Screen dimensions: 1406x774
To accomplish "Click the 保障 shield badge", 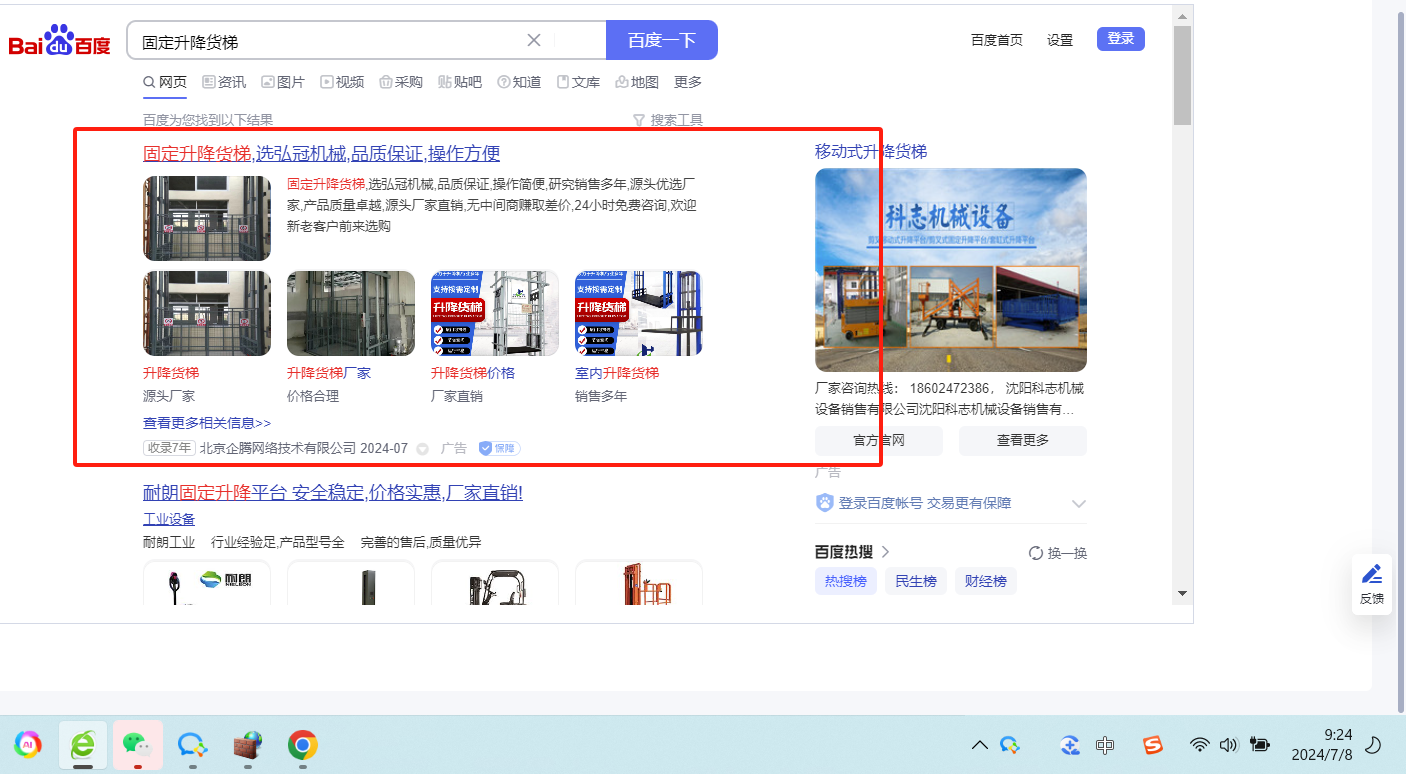I will (x=499, y=448).
